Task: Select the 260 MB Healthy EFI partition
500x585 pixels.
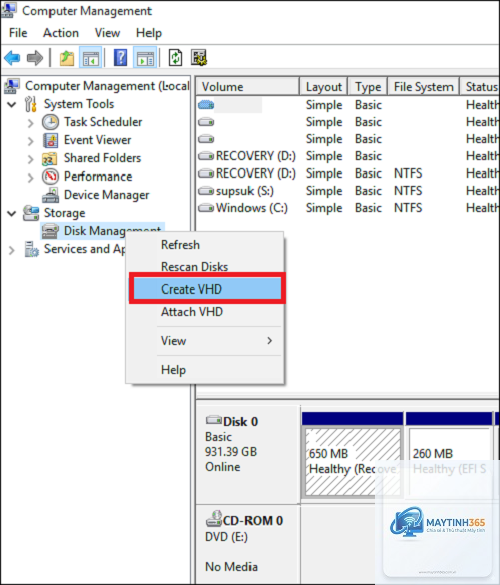Action: [450, 462]
